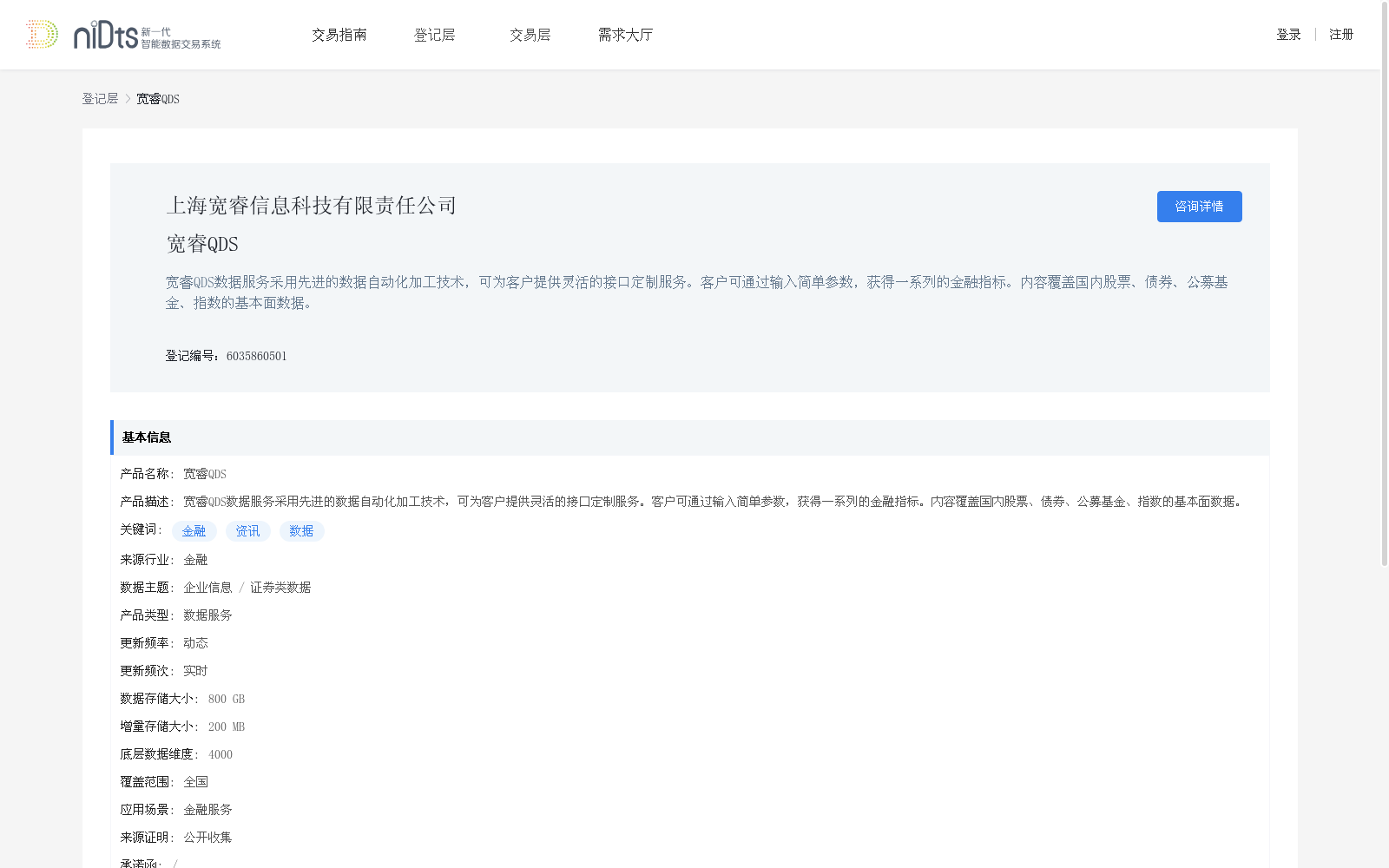The width and height of the screenshot is (1389, 868).
Task: Click the 登记层 breadcrumb link
Action: click(x=100, y=99)
